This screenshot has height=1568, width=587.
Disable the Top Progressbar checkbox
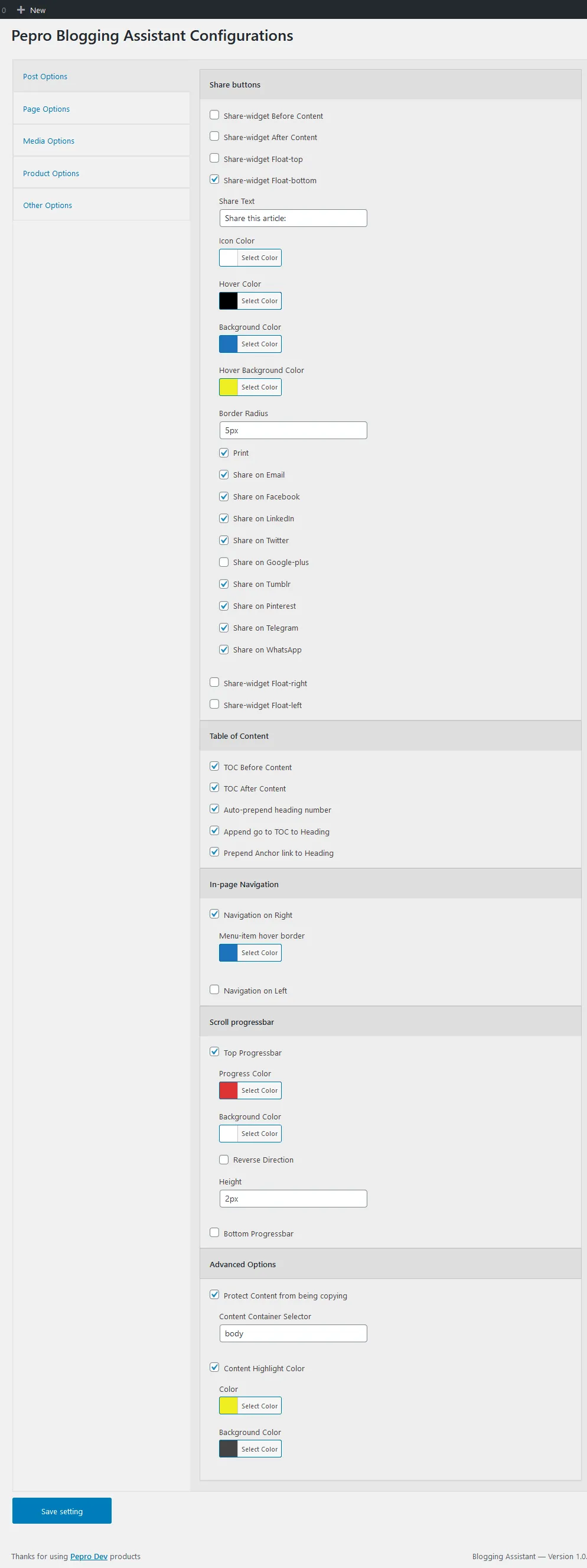(214, 1052)
